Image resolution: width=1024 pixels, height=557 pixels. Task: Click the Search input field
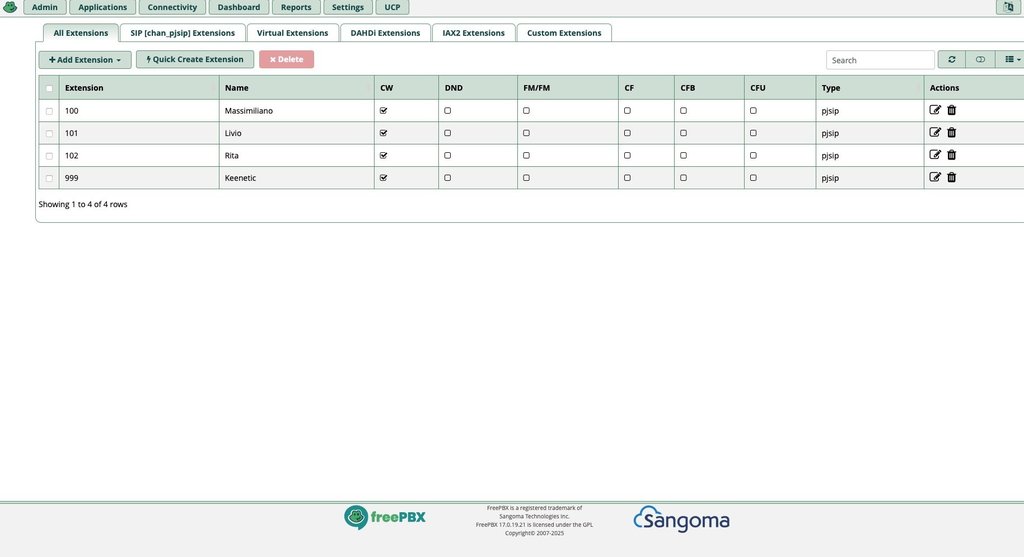click(880, 60)
